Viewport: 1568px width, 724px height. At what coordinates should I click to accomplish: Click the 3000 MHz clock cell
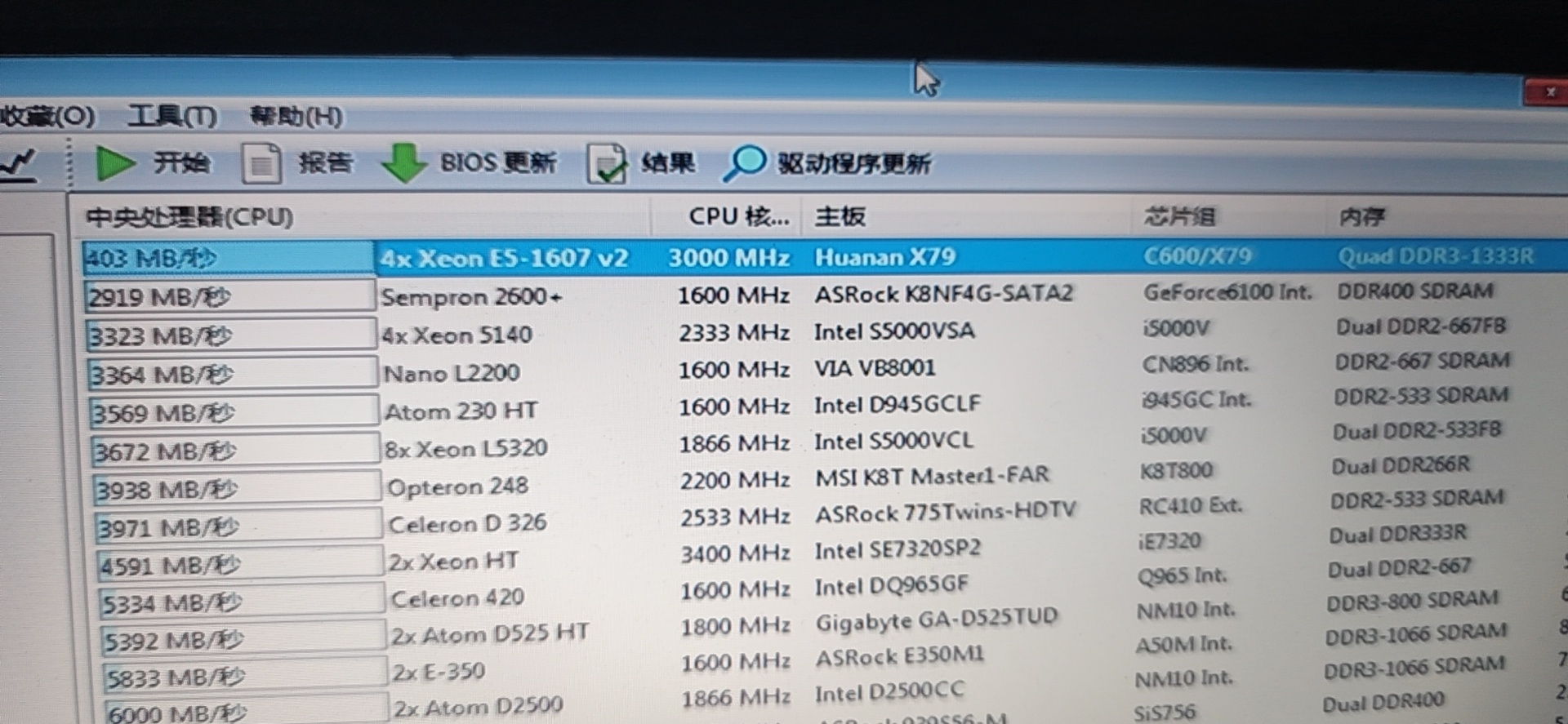[728, 258]
